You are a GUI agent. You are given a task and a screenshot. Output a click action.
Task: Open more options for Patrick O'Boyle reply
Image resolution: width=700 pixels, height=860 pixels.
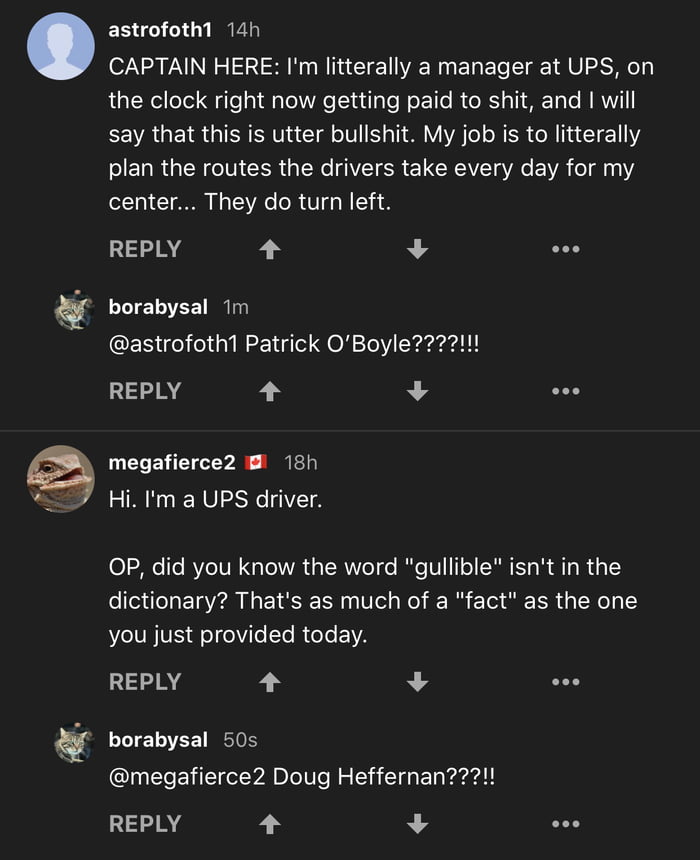(565, 392)
